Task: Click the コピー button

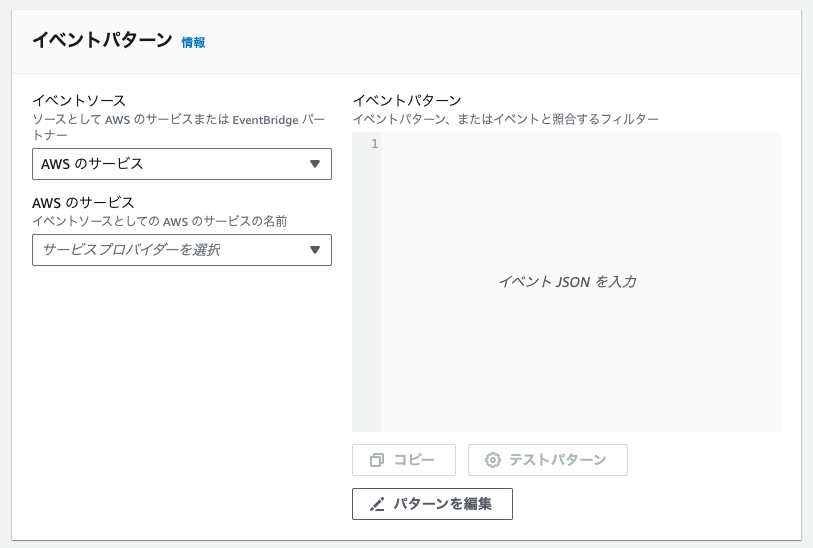Action: (404, 460)
